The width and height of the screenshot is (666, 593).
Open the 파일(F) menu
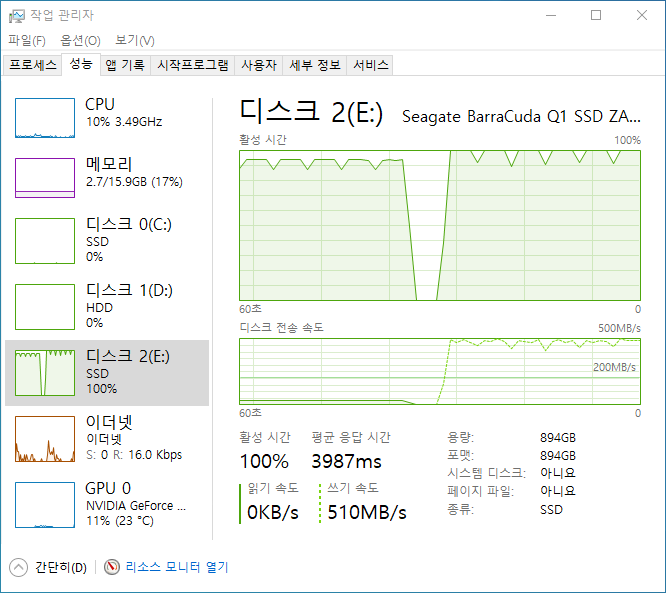click(x=27, y=40)
